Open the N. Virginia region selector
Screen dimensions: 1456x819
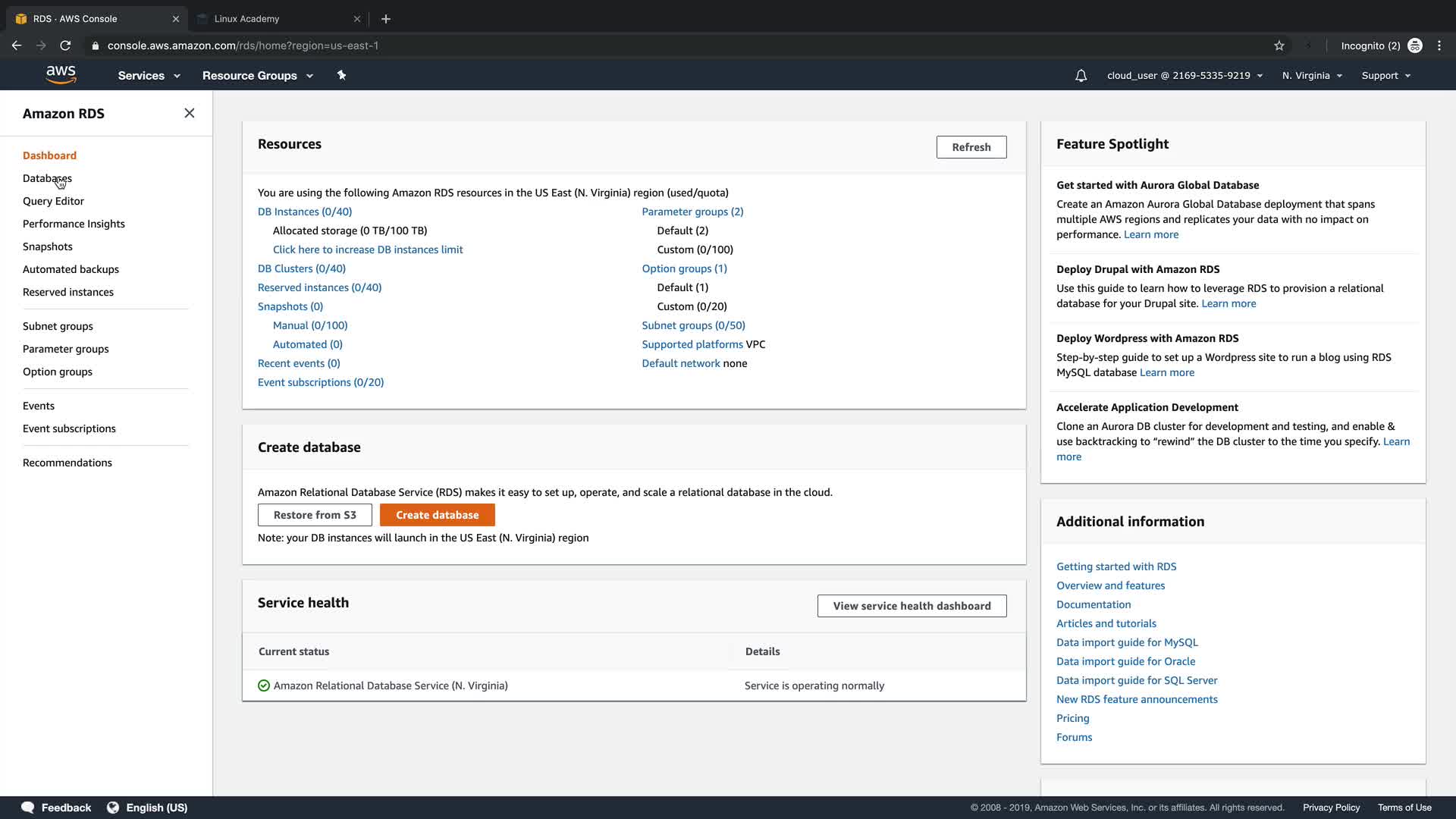(1312, 76)
